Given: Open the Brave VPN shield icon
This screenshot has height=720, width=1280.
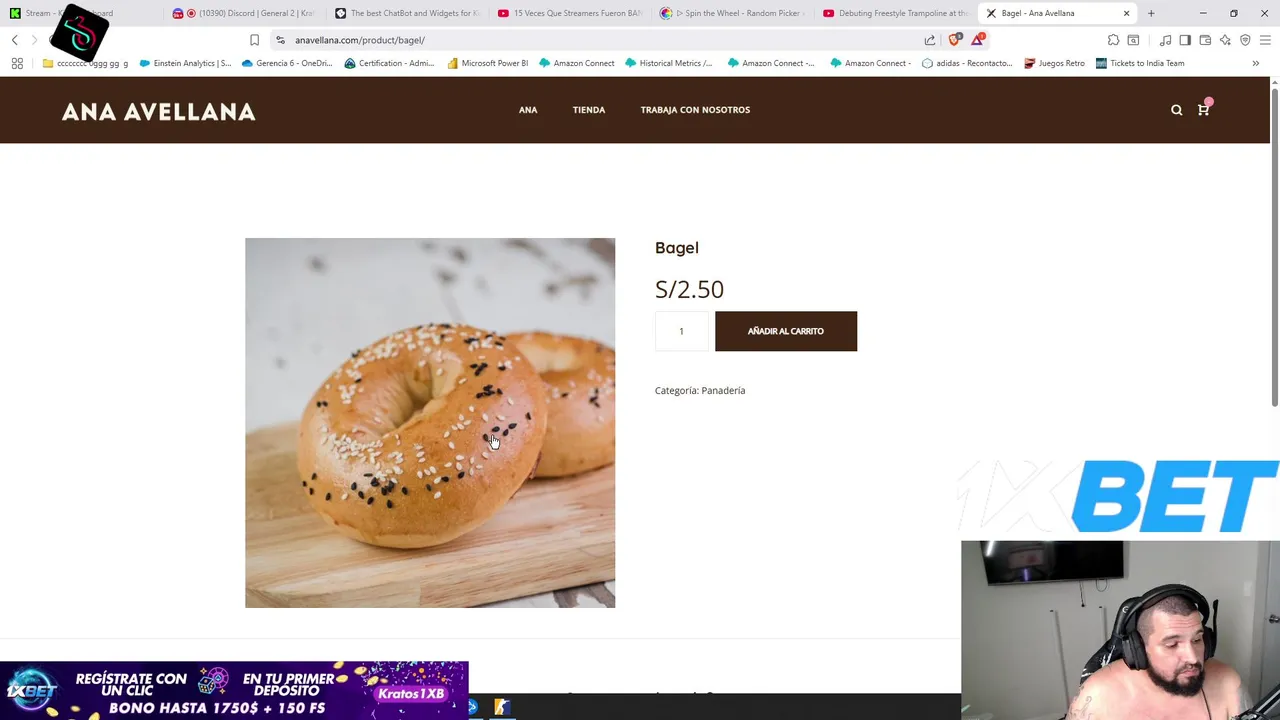Looking at the screenshot, I should [1245, 40].
